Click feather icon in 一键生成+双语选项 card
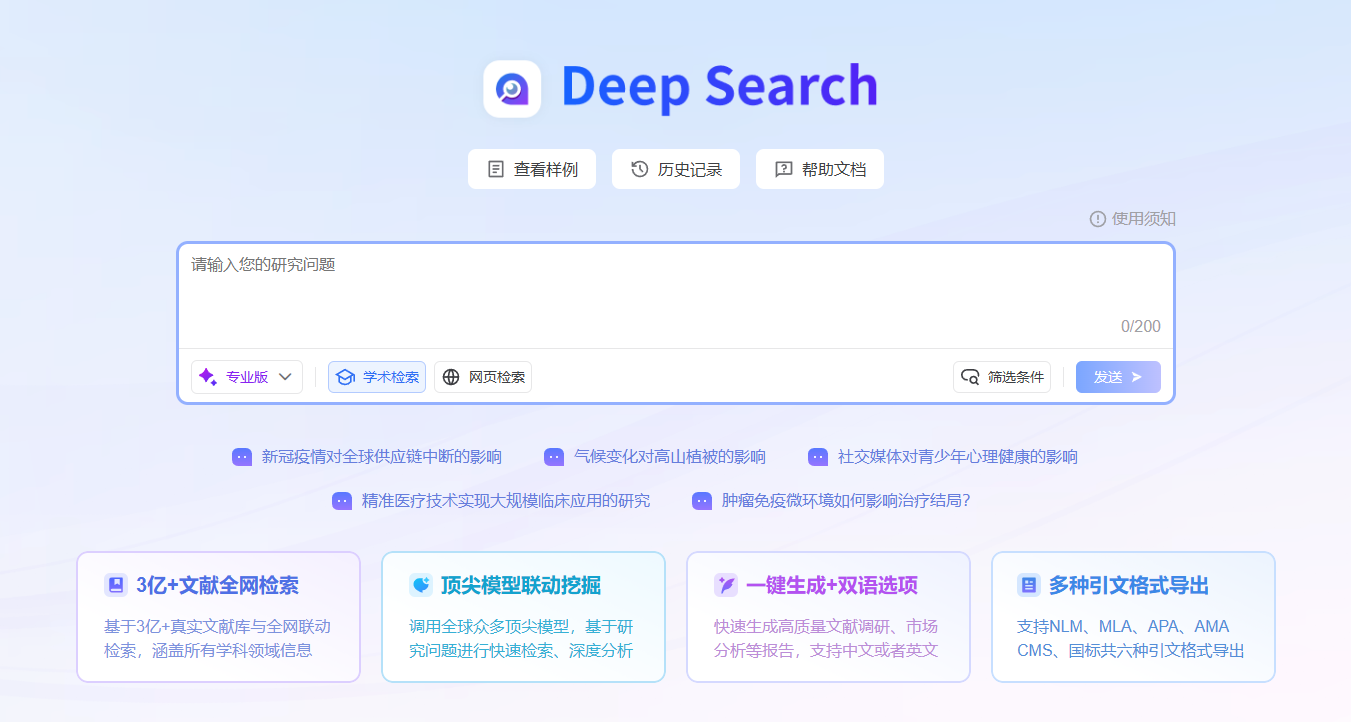The width and height of the screenshot is (1351, 722). click(726, 585)
